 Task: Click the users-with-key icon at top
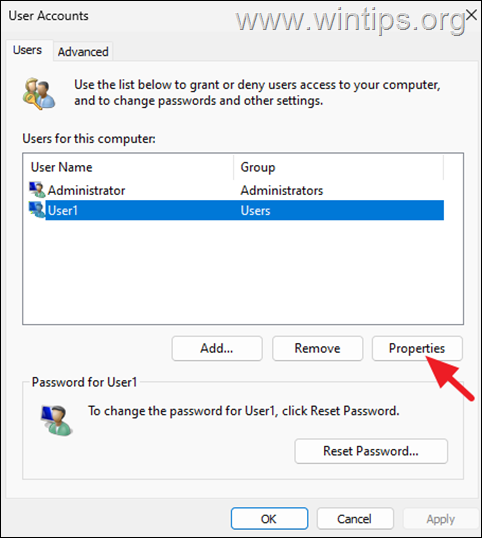(x=39, y=93)
